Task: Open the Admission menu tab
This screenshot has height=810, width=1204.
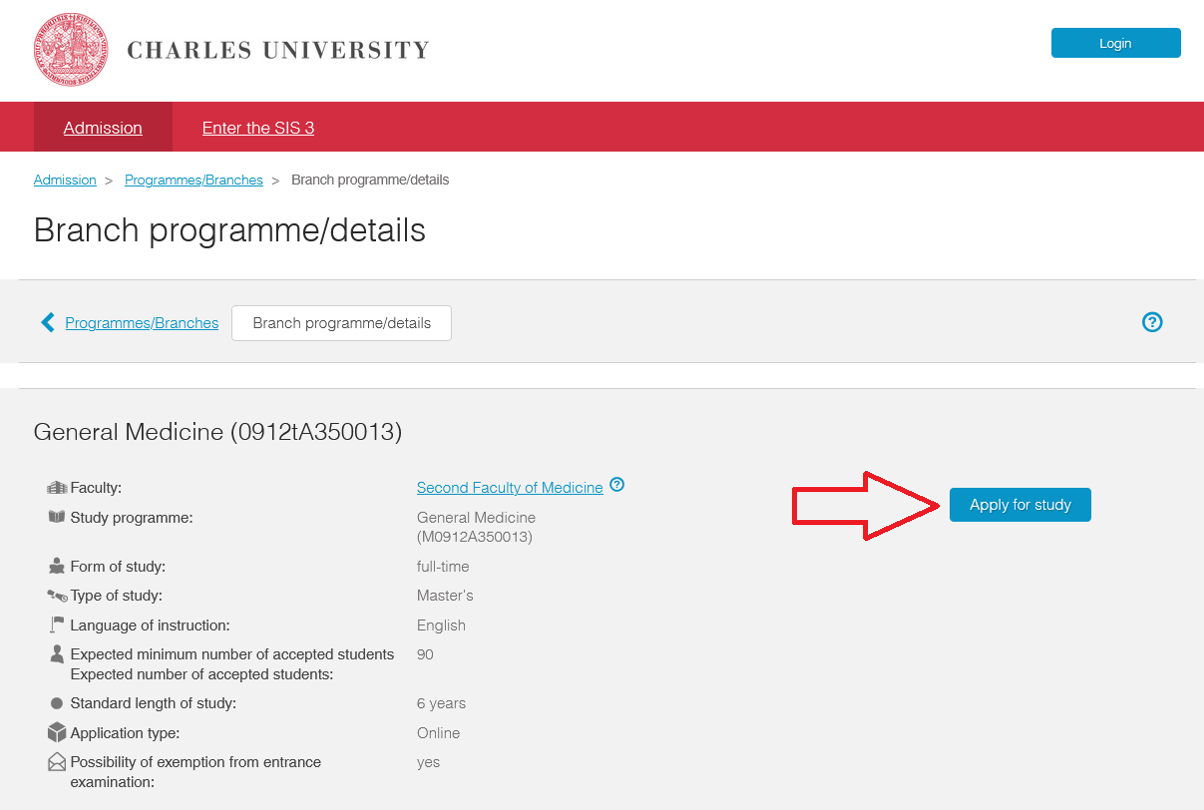Action: [x=103, y=128]
